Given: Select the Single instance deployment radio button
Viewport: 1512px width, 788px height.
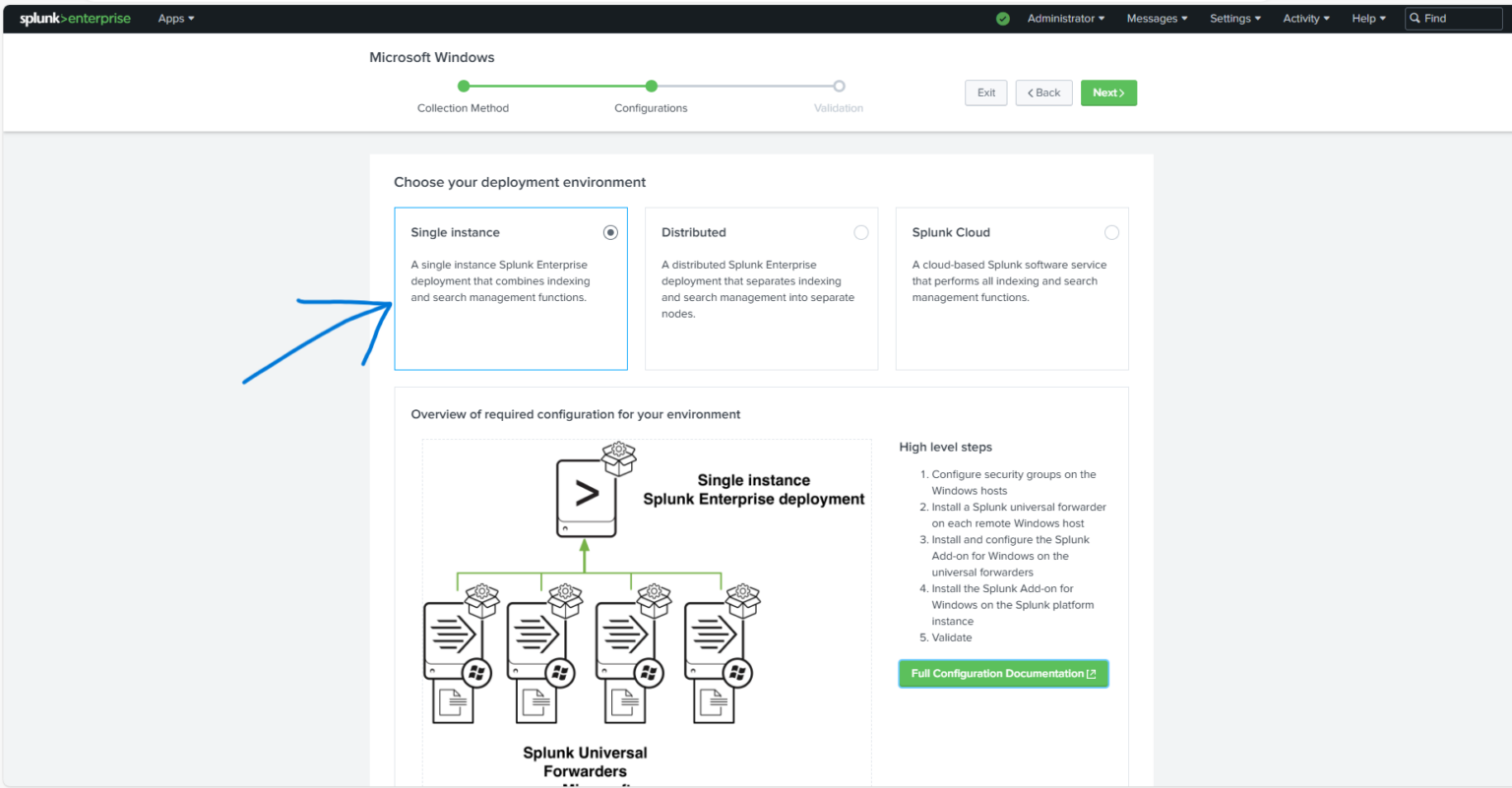Looking at the screenshot, I should [x=610, y=232].
